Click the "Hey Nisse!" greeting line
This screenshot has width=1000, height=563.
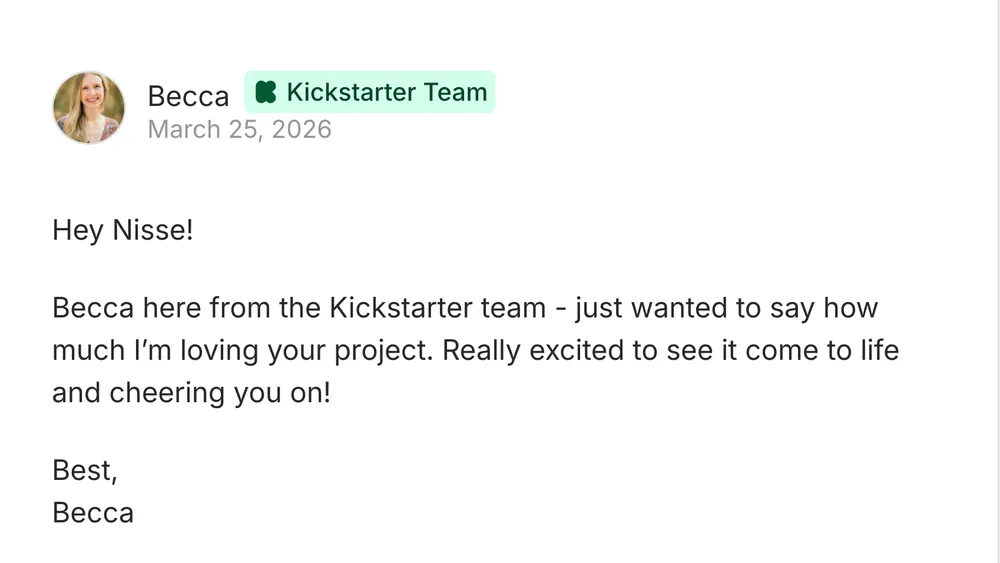(122, 231)
